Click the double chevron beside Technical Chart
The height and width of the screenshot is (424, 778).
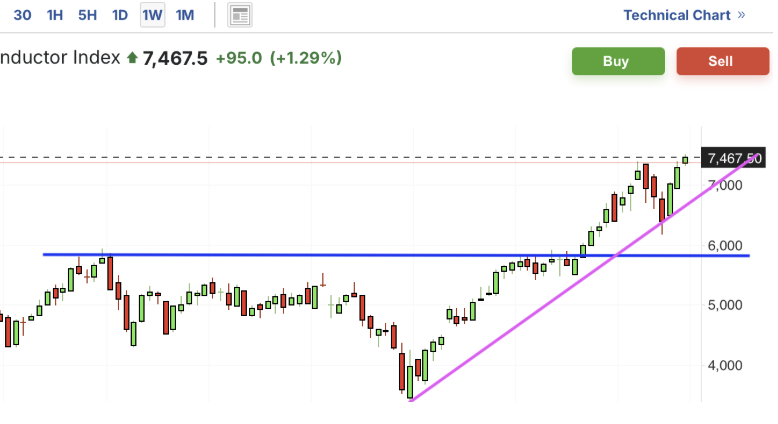pos(741,15)
